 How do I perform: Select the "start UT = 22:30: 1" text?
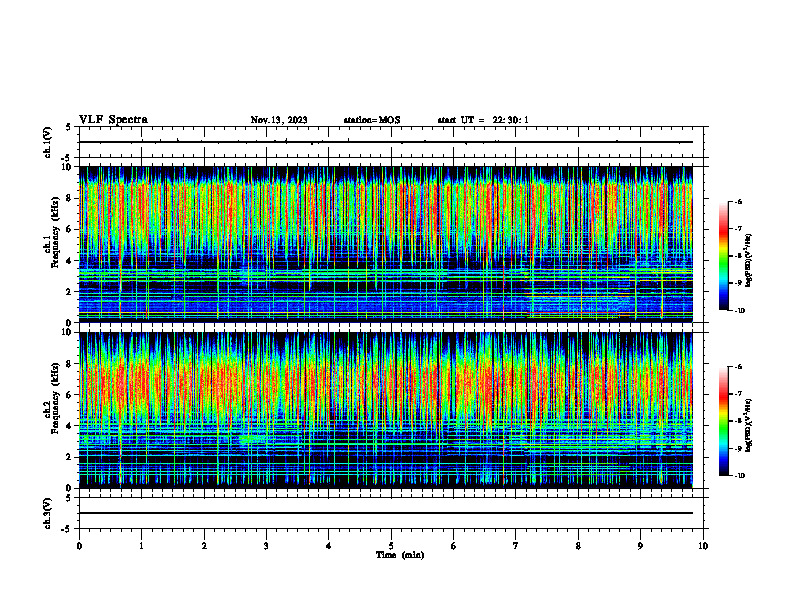[483, 120]
